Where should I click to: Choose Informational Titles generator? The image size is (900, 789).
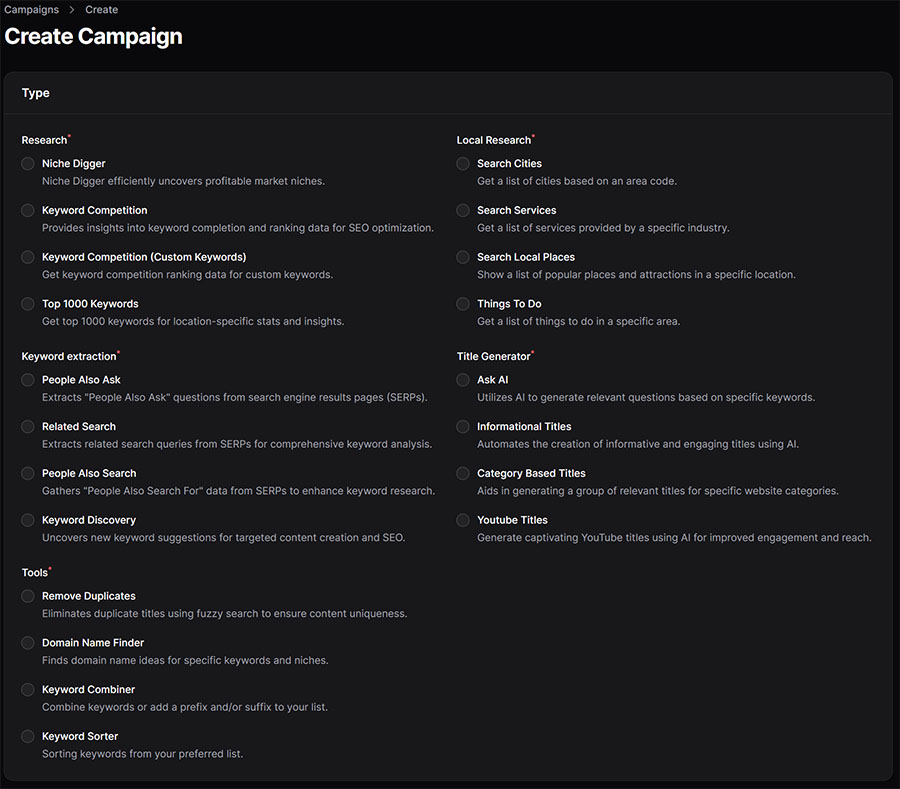(462, 426)
